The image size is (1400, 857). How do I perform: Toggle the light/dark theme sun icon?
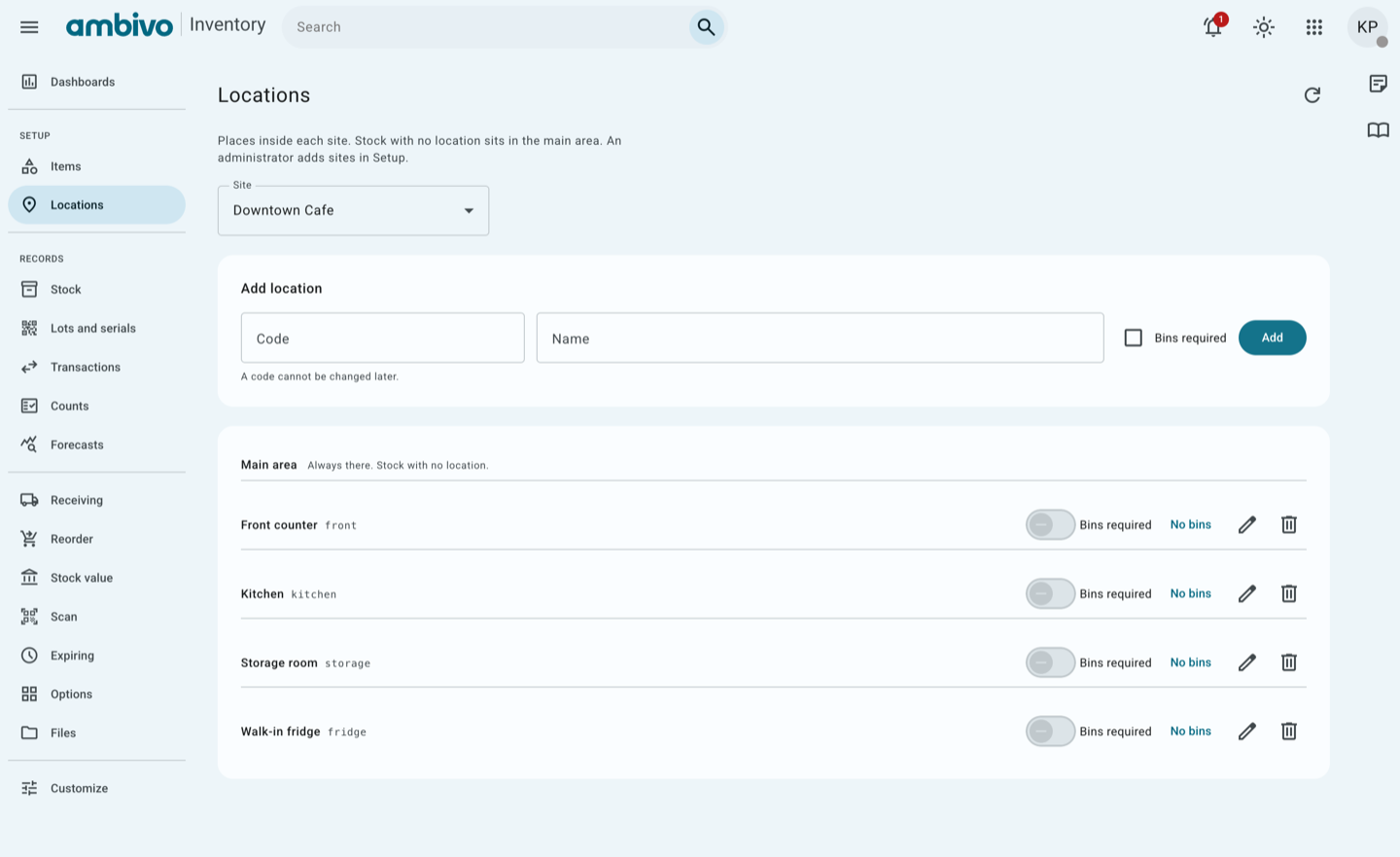(1264, 27)
